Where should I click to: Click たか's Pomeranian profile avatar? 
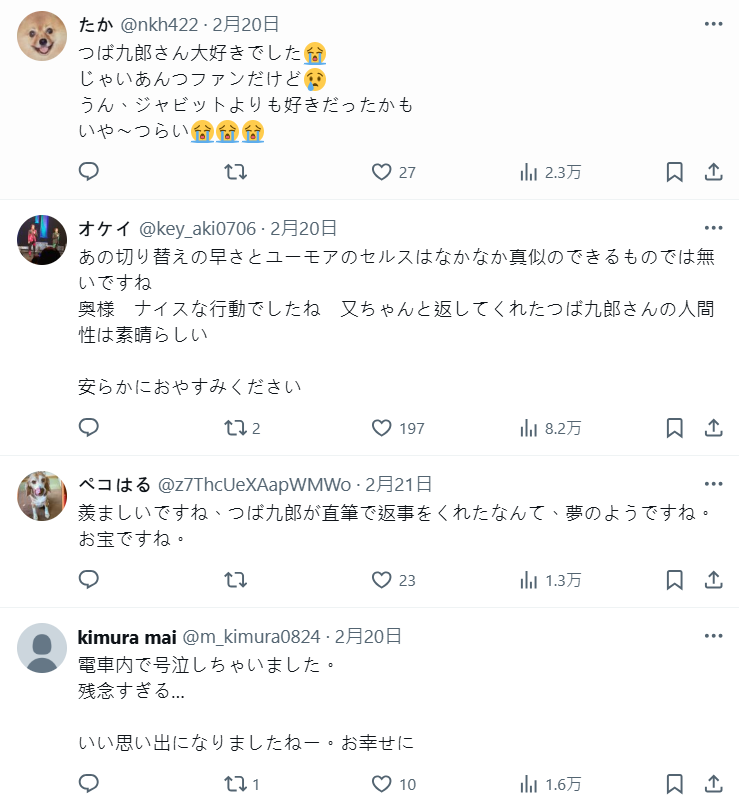(x=43, y=37)
